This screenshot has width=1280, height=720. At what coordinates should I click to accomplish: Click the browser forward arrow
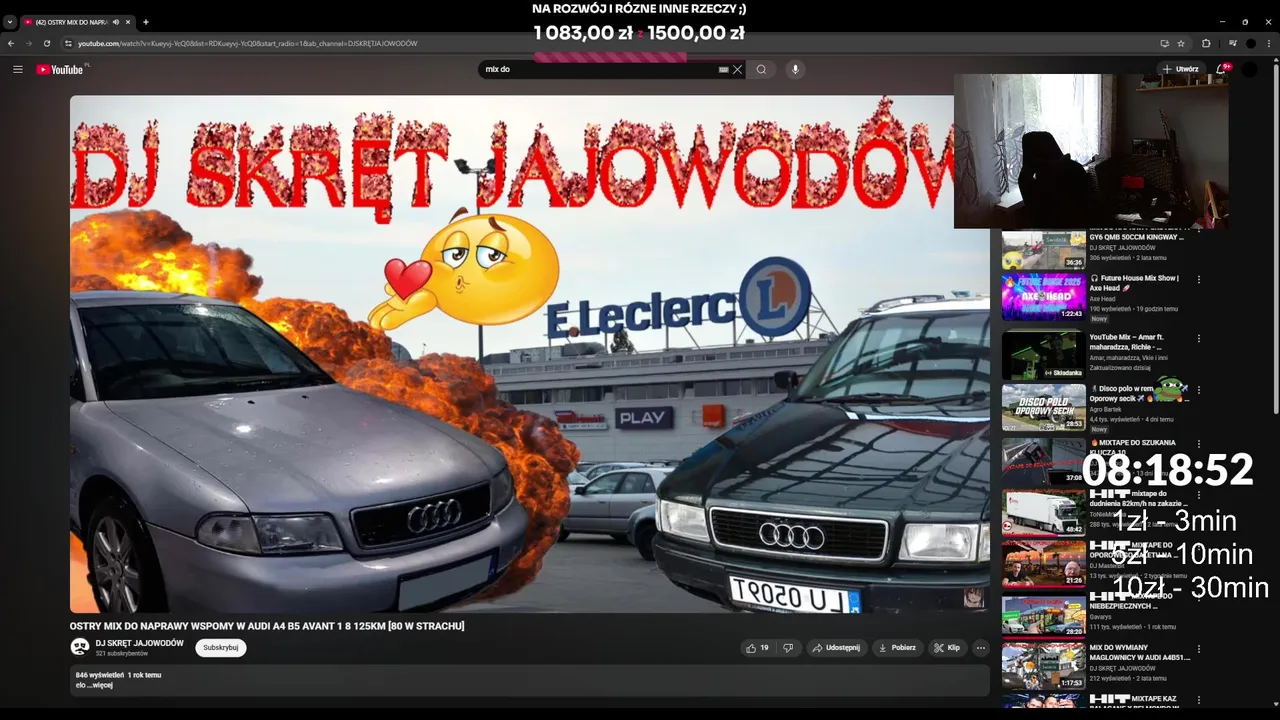(x=29, y=43)
